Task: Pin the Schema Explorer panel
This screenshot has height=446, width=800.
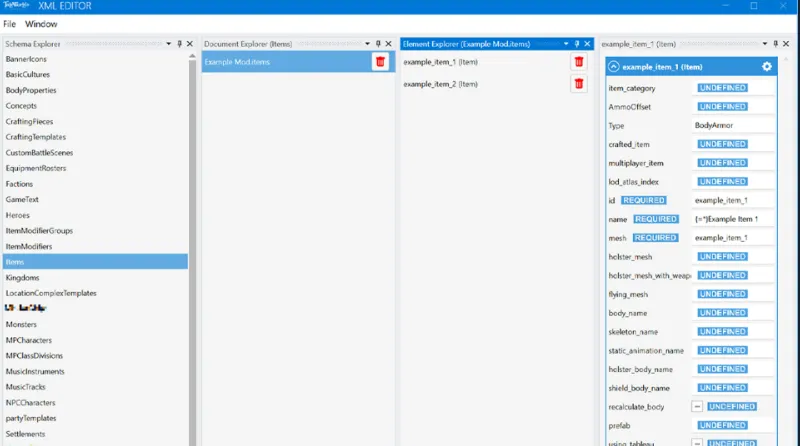Action: 179,44
